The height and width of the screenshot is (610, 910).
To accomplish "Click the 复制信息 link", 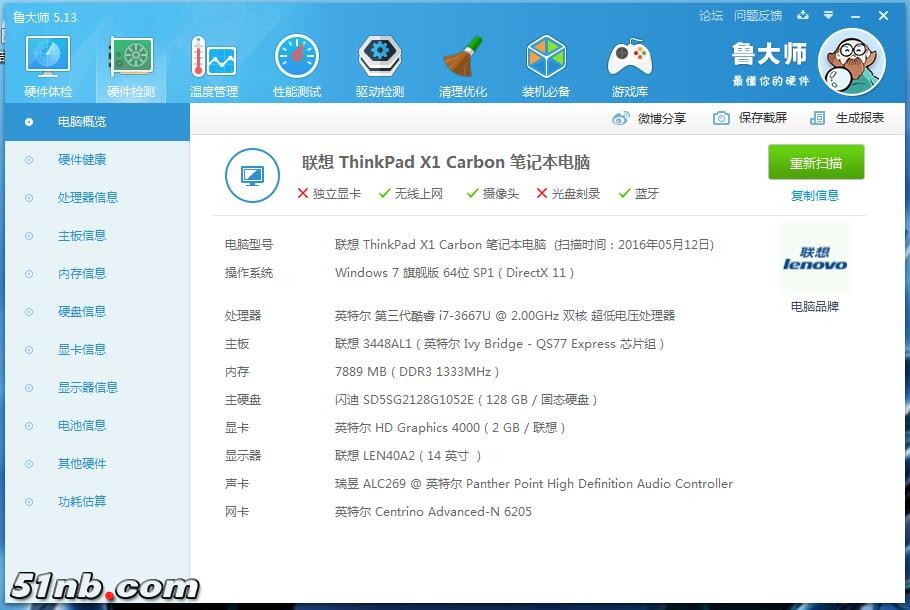I will tap(815, 195).
